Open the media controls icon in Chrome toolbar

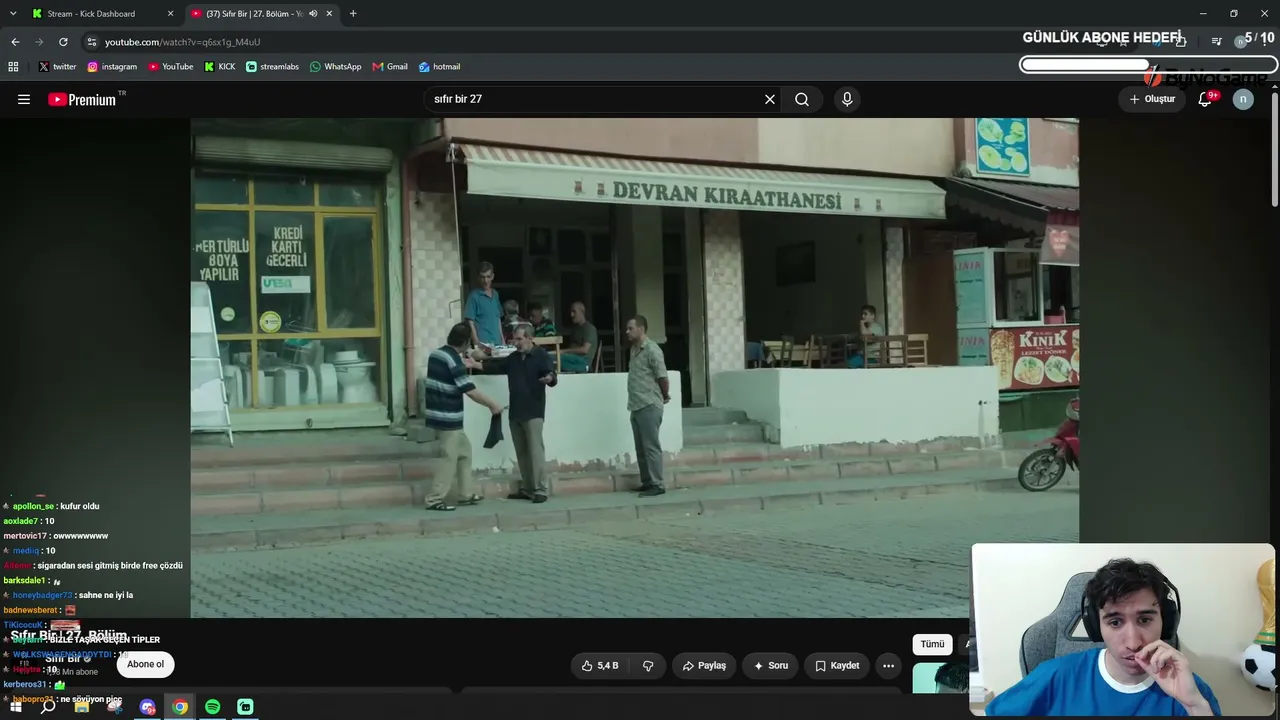pyautogui.click(x=1216, y=41)
